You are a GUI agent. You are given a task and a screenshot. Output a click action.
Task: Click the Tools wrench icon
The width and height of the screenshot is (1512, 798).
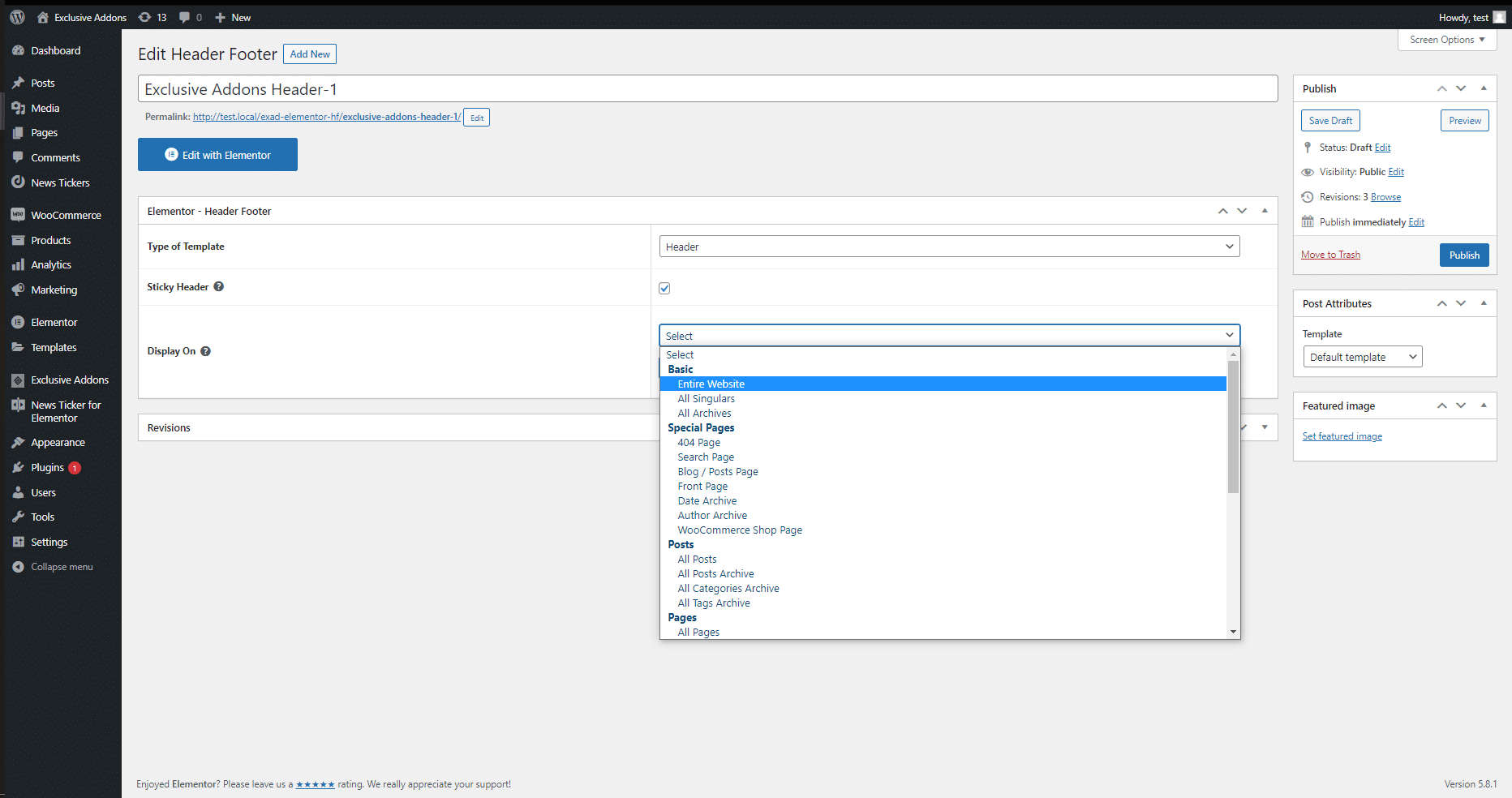pyautogui.click(x=18, y=517)
